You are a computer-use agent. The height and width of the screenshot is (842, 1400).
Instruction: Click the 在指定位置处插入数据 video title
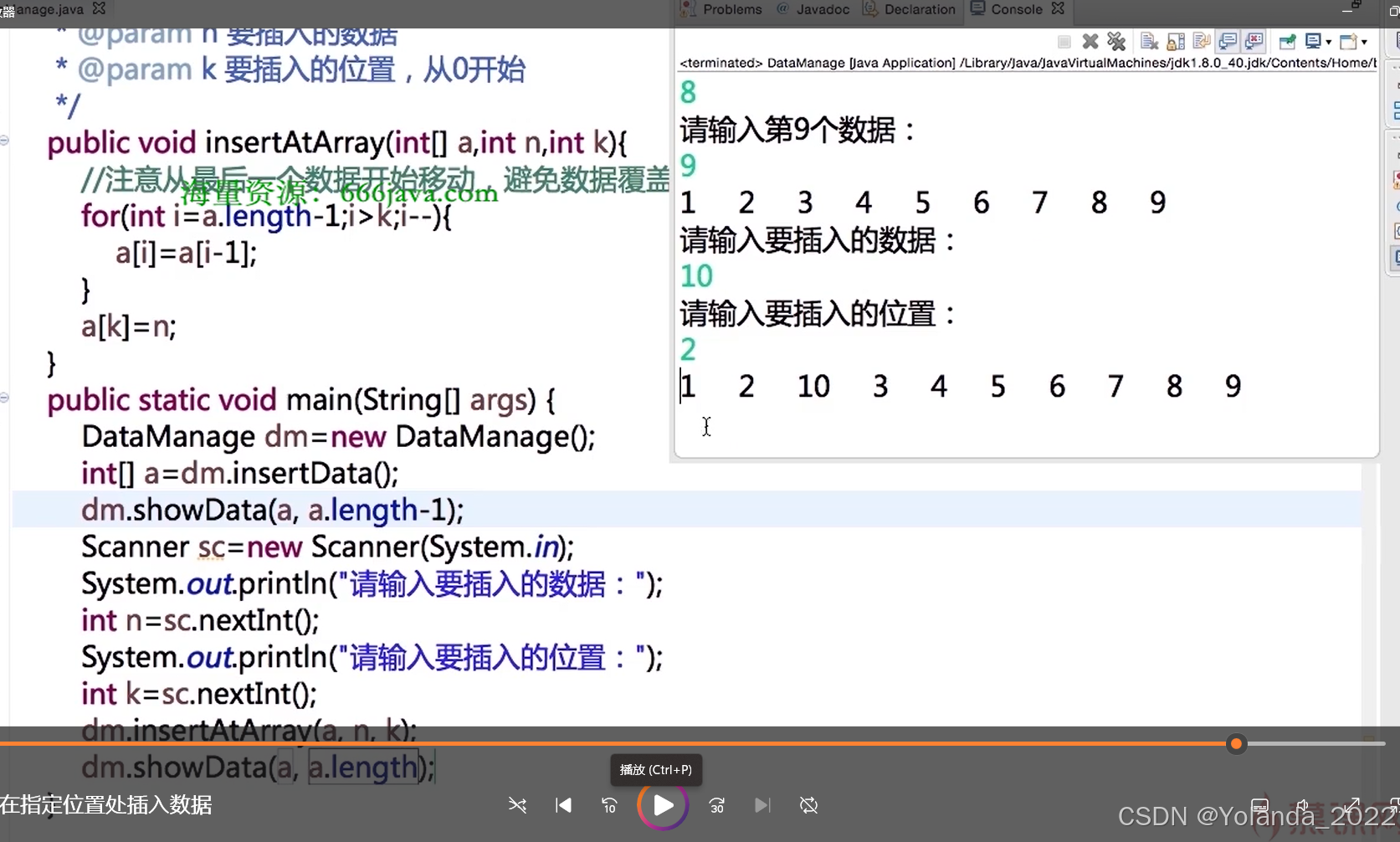coord(106,805)
